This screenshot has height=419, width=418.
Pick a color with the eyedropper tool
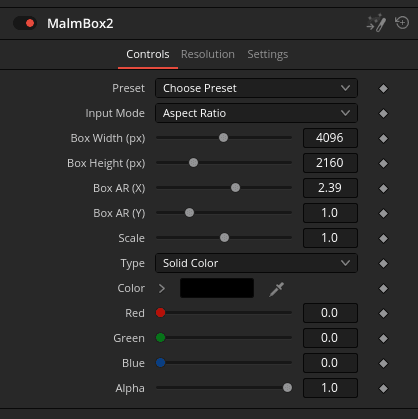276,289
